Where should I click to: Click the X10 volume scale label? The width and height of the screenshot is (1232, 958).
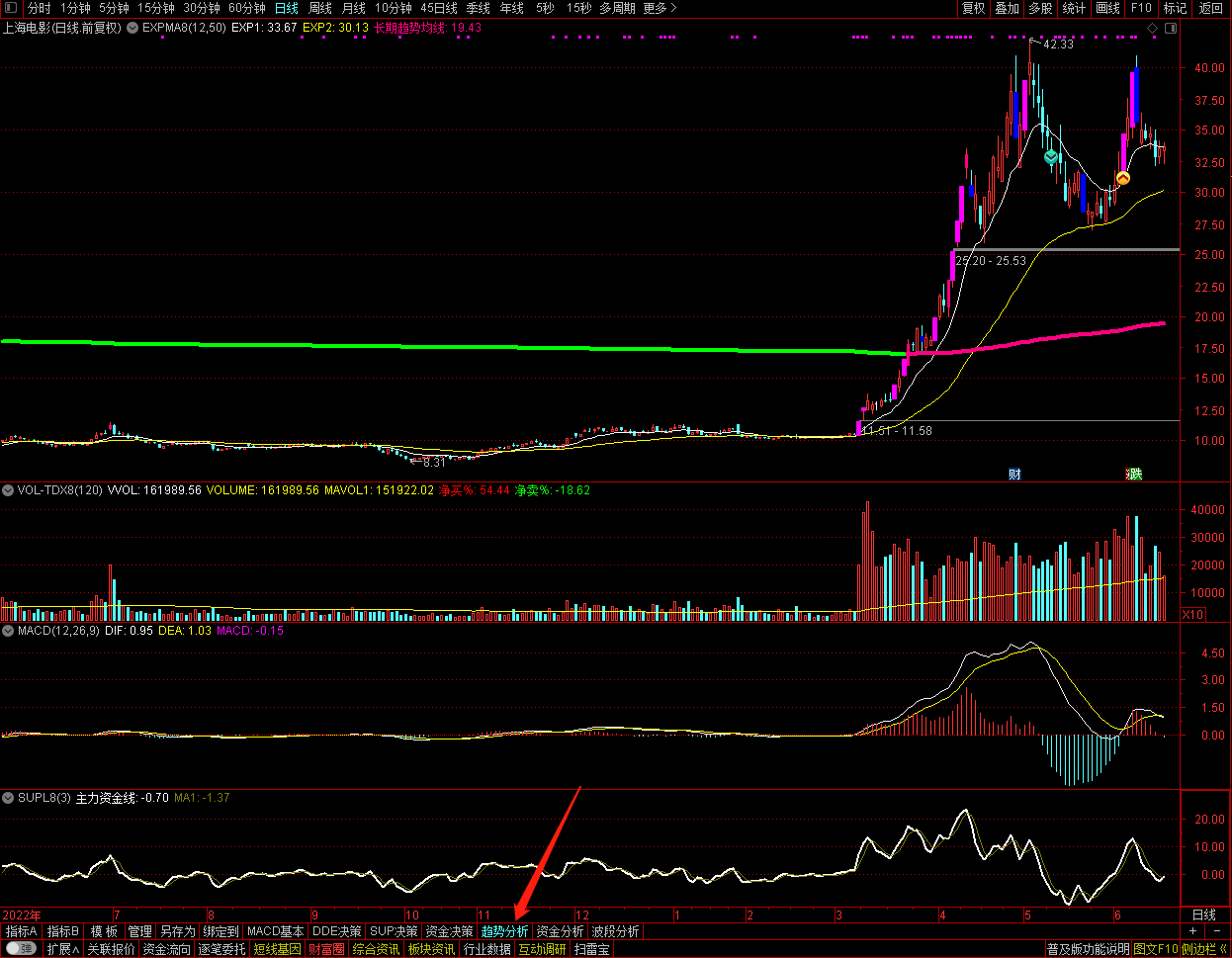(x=1193, y=615)
